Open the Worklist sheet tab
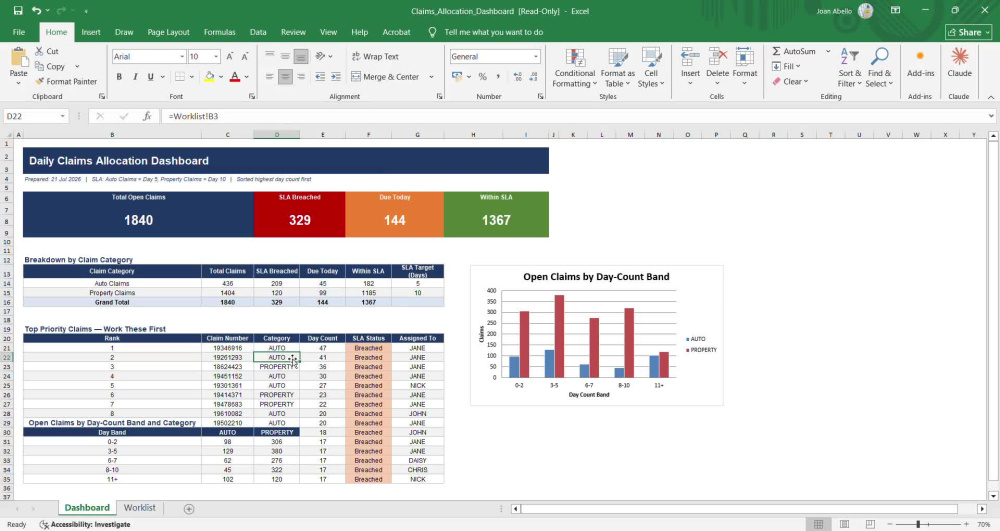Viewport: 1000px width, 531px height. coord(139,507)
